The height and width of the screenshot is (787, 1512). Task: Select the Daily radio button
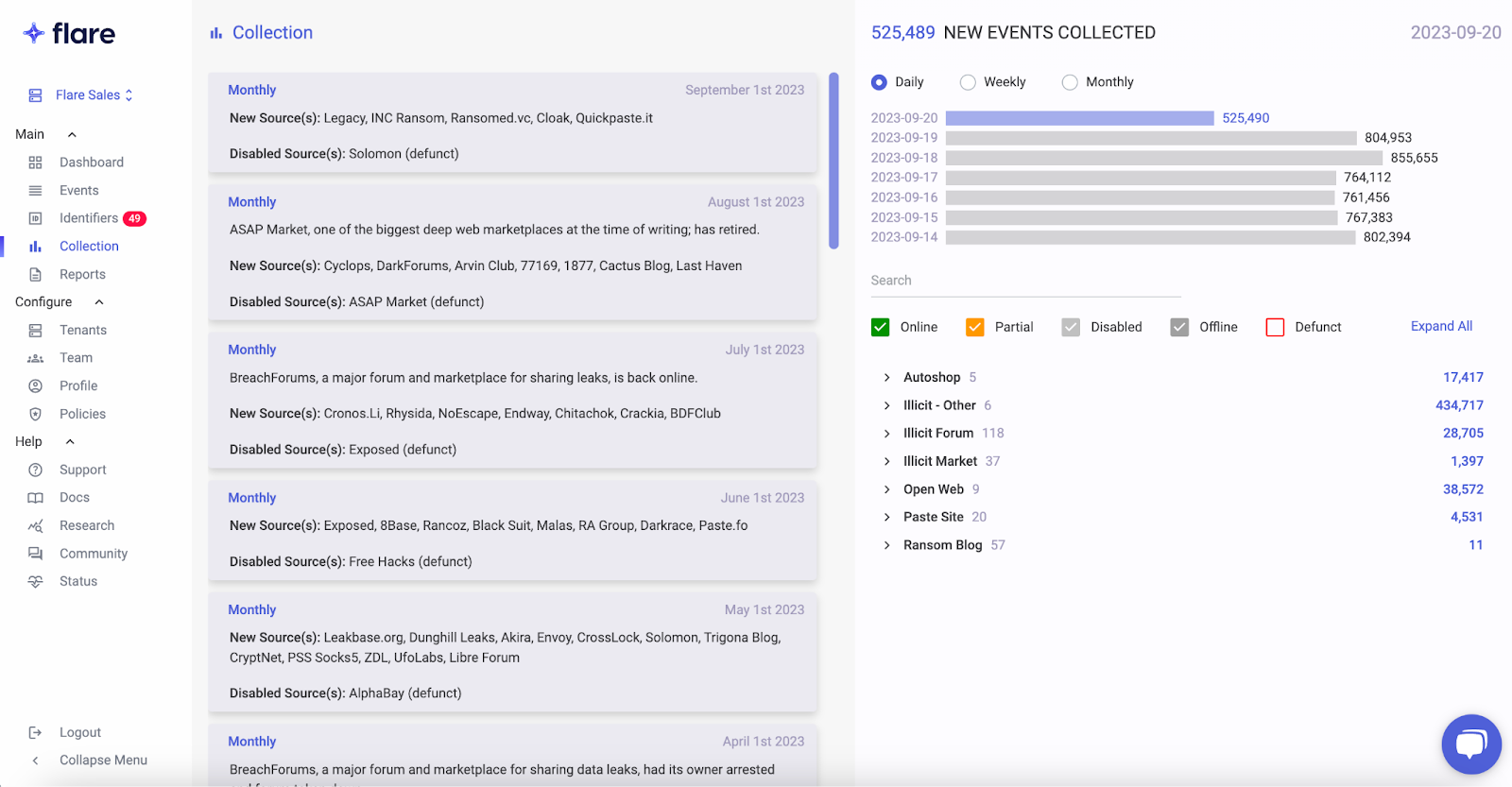click(x=879, y=82)
